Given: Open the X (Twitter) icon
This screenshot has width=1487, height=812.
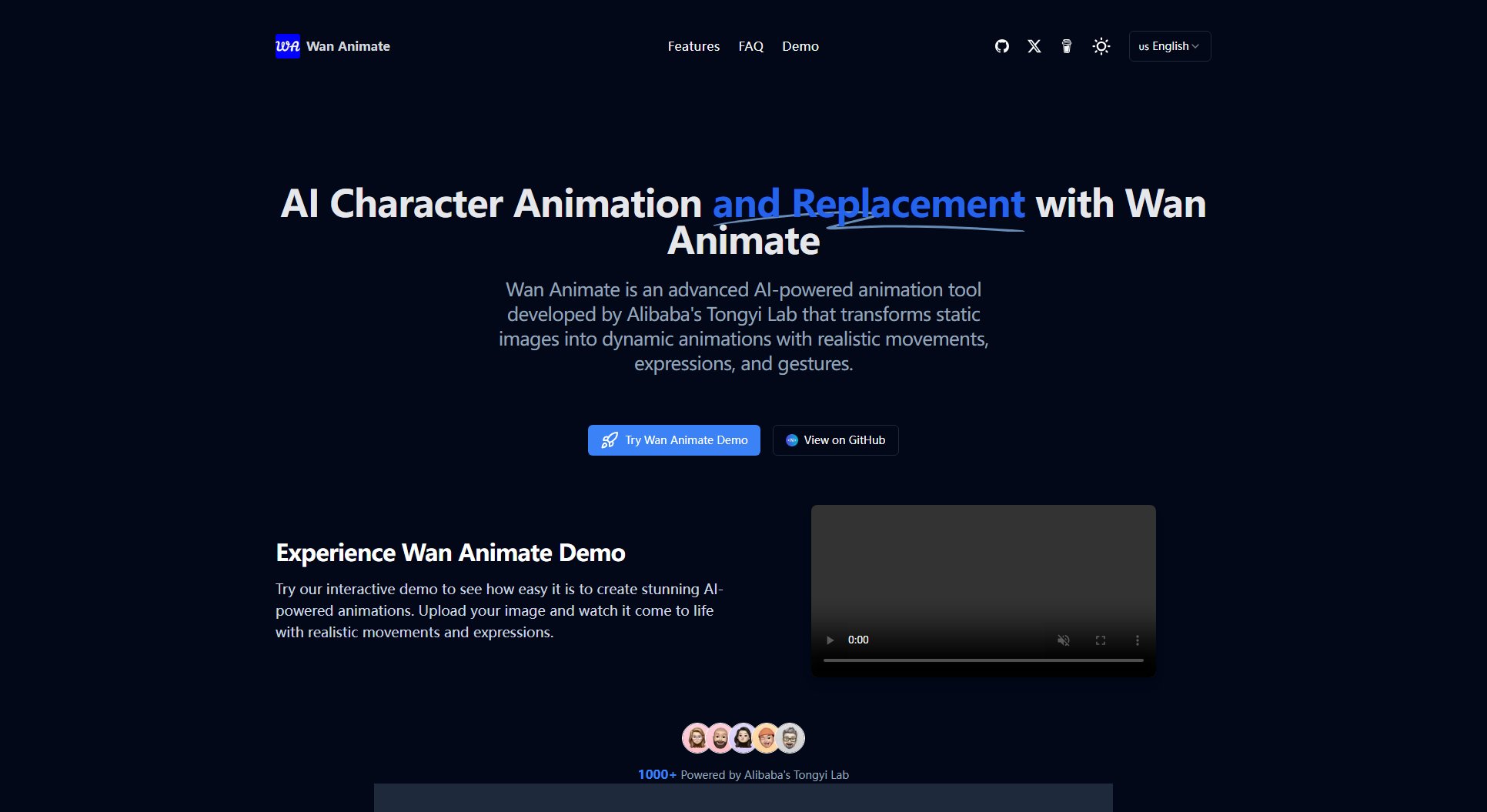Looking at the screenshot, I should coord(1034,46).
